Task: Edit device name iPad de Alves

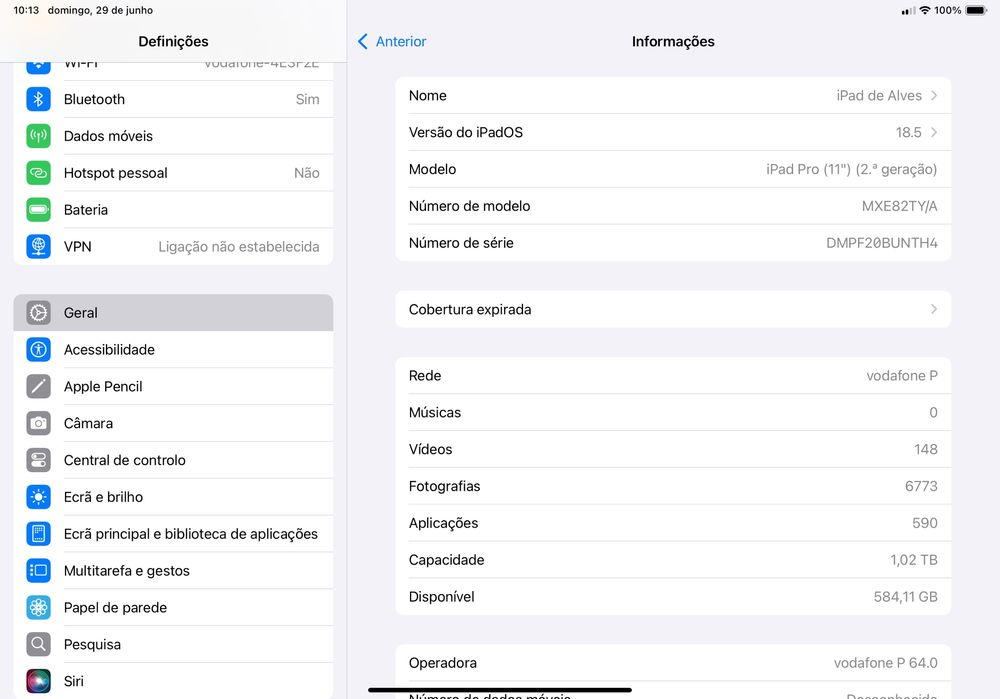Action: pyautogui.click(x=879, y=96)
